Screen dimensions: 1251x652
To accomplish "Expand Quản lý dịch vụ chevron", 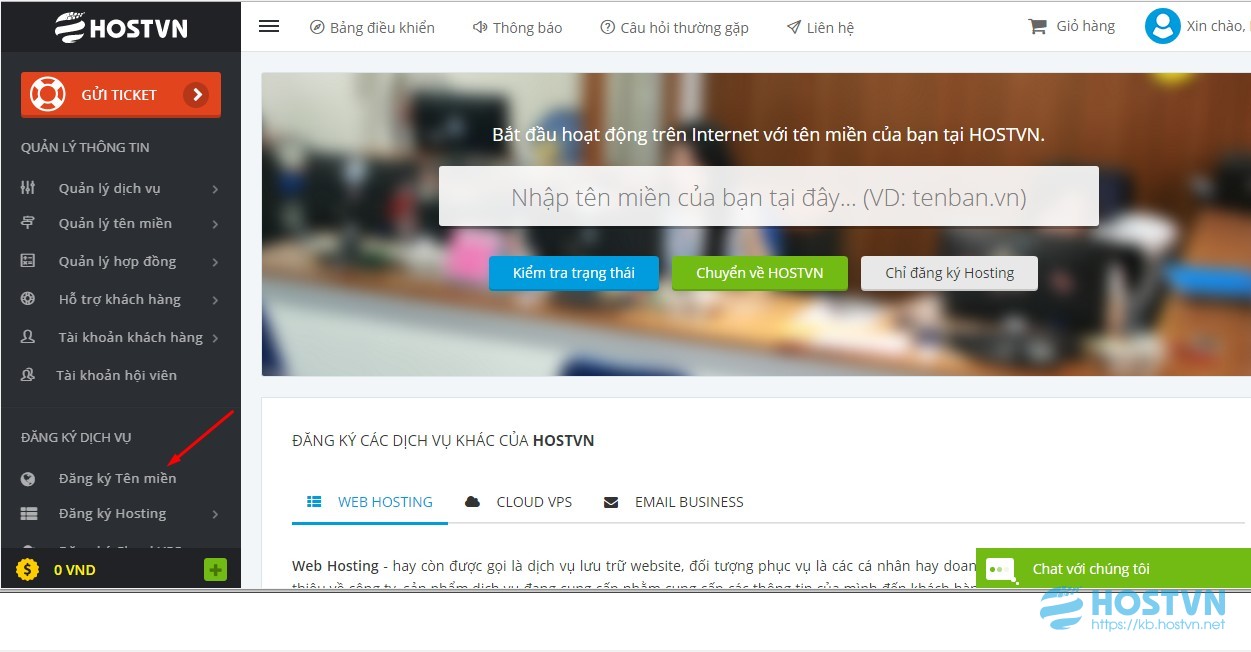I will pyautogui.click(x=215, y=189).
